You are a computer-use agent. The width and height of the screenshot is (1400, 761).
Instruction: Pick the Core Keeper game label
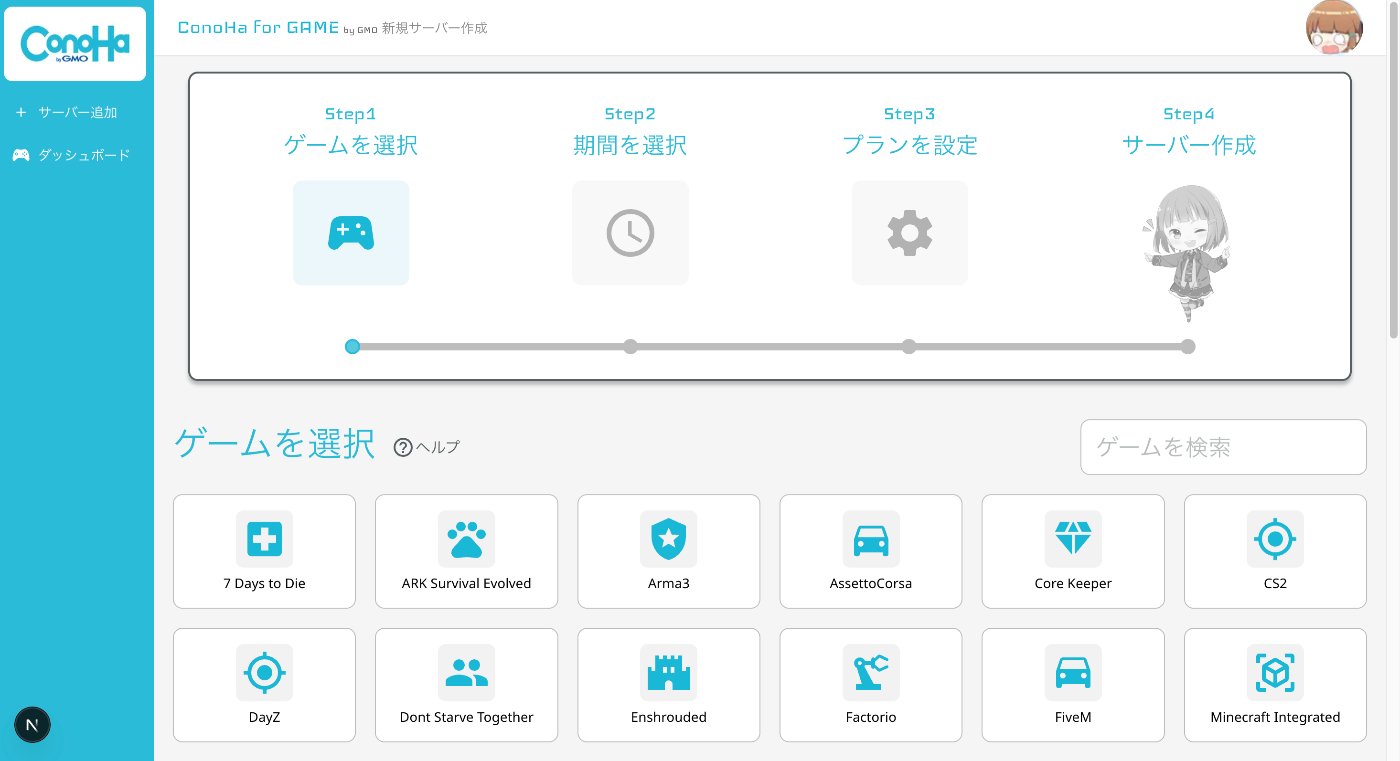pyautogui.click(x=1073, y=584)
